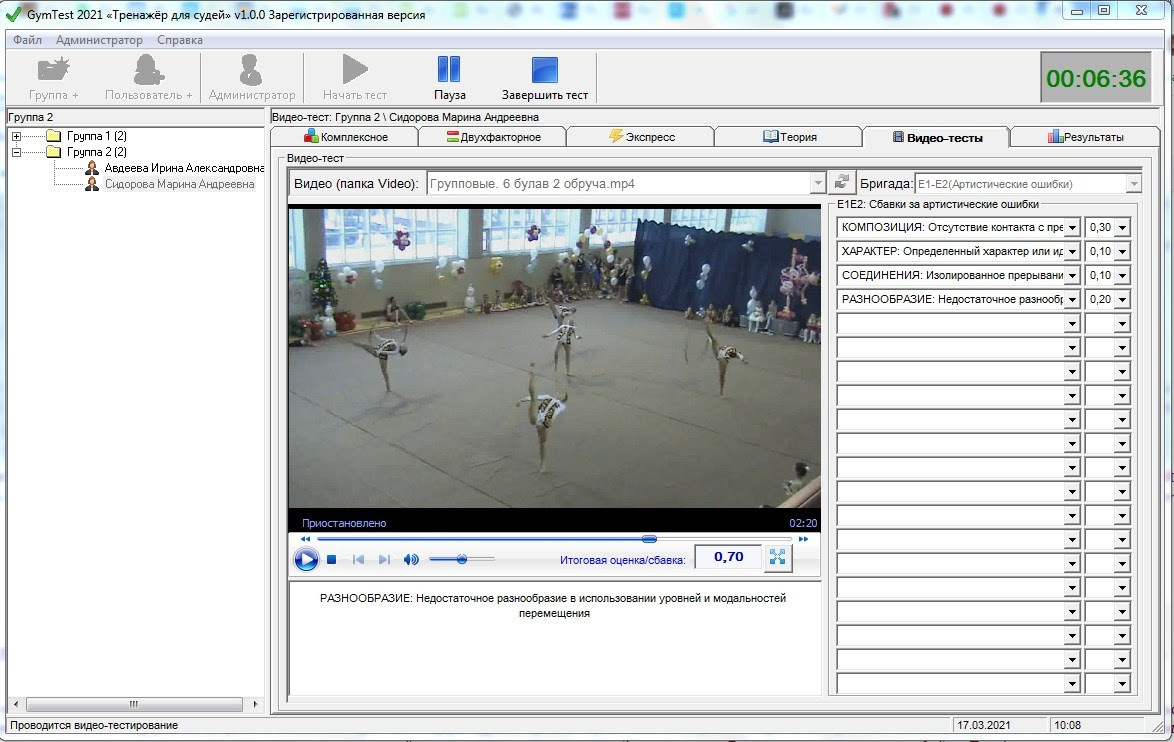Click the refresh video list icon
The height and width of the screenshot is (742, 1174).
click(842, 183)
